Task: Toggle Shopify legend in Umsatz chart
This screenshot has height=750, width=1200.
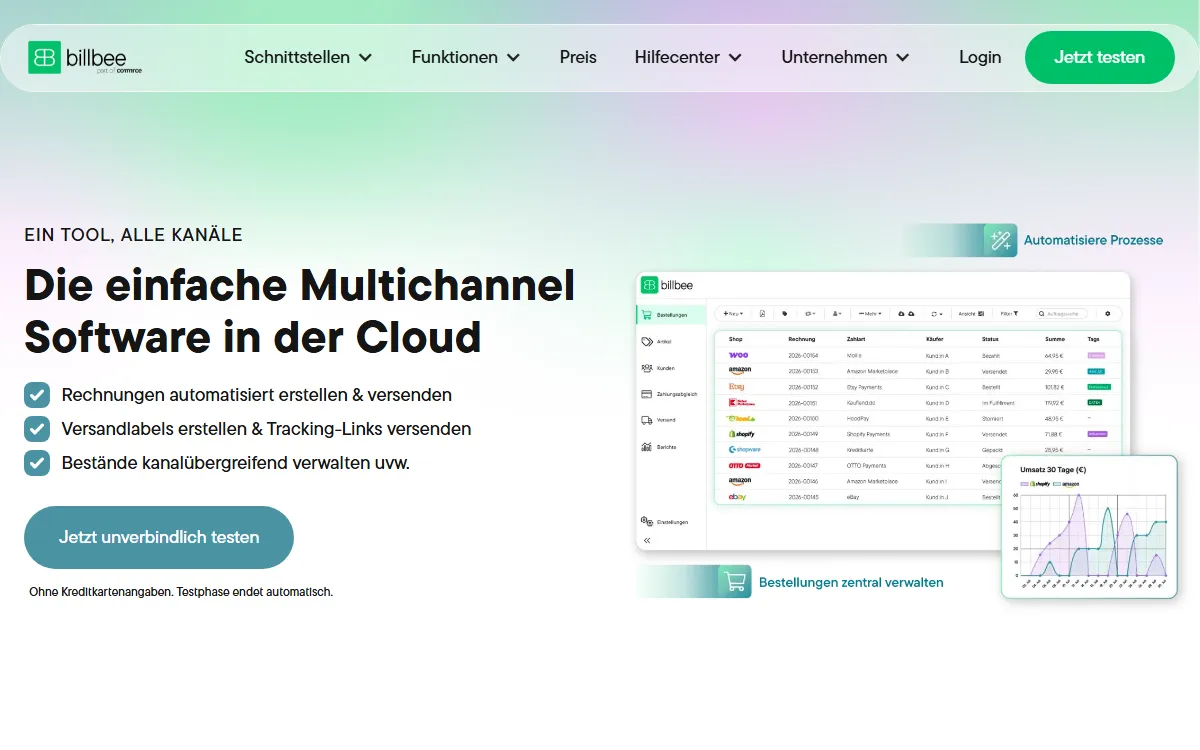Action: pyautogui.click(x=1035, y=484)
